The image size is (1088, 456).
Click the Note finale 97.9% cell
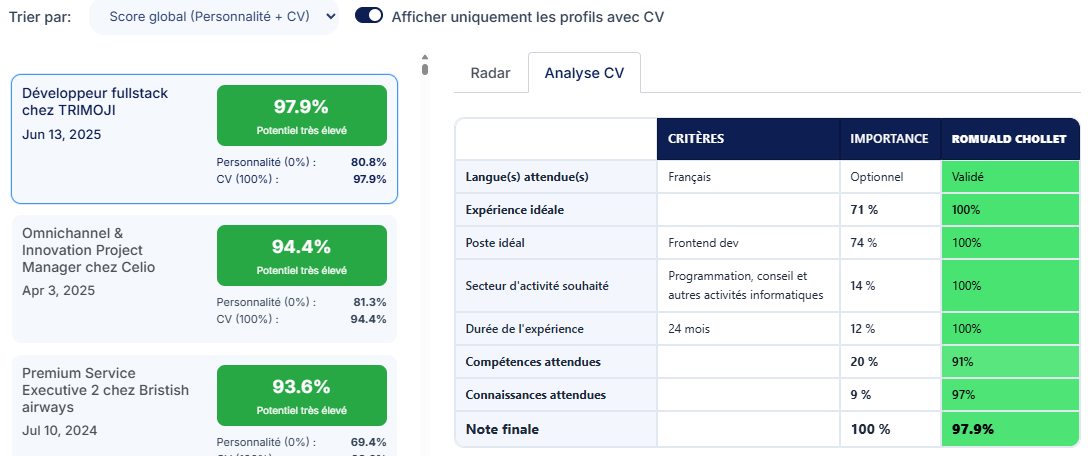pyautogui.click(x=1010, y=429)
